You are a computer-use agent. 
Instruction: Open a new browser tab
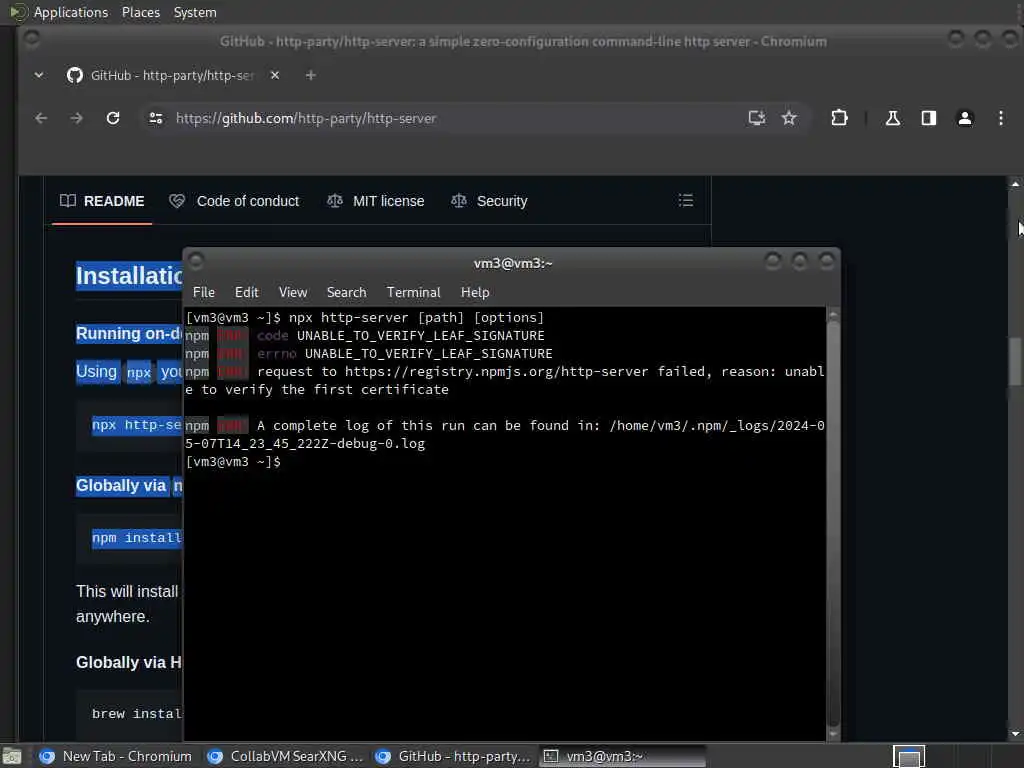[311, 75]
